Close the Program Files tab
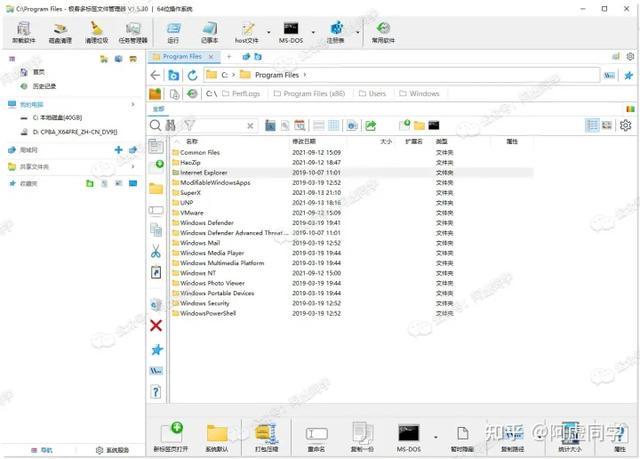 (211, 57)
